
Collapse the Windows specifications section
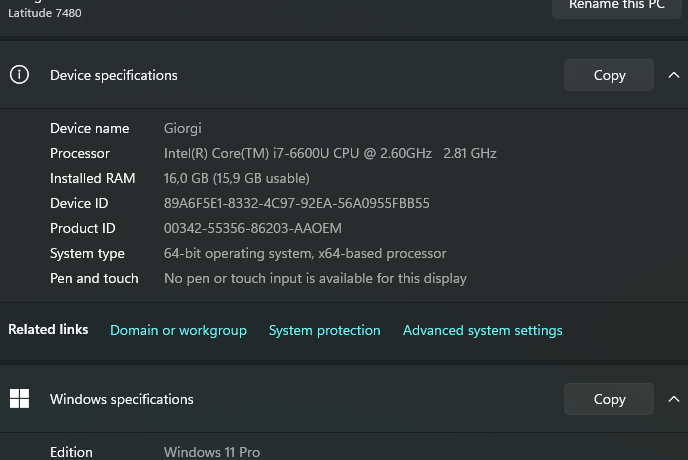(x=674, y=399)
